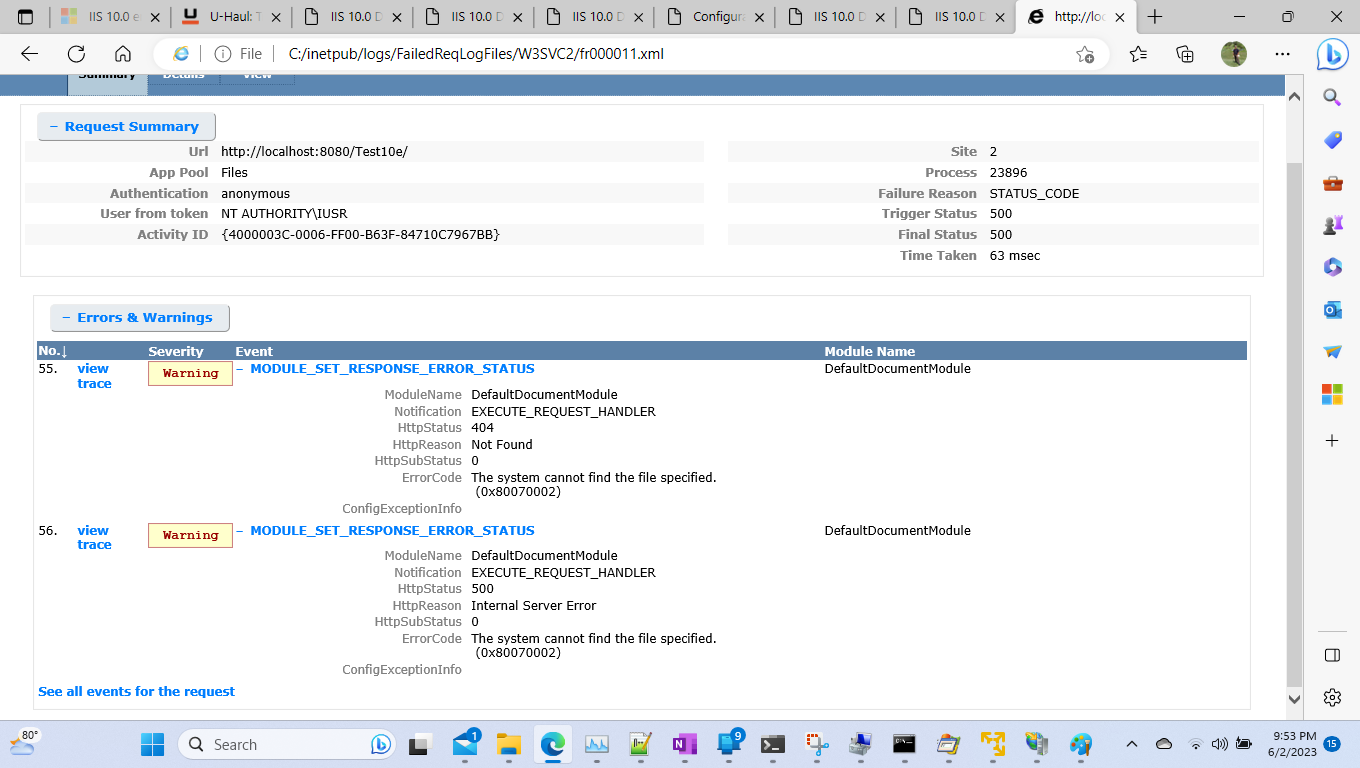Open the sidebar Shopping tag icon
The height and width of the screenshot is (768, 1360).
coord(1332,140)
